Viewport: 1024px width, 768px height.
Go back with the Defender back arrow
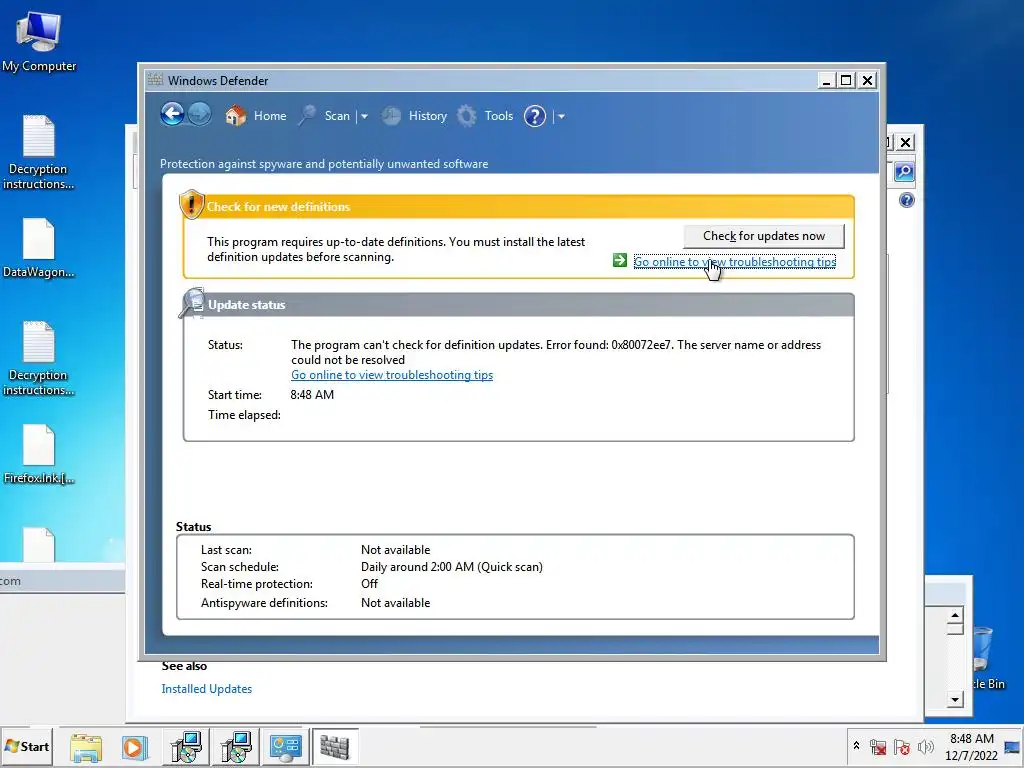tap(172, 115)
